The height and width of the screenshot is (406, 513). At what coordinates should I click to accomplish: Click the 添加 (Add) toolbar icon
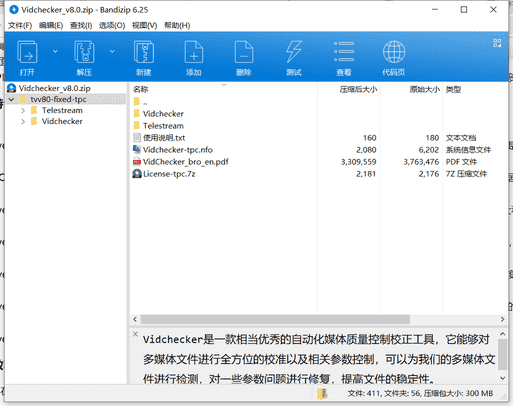194,52
